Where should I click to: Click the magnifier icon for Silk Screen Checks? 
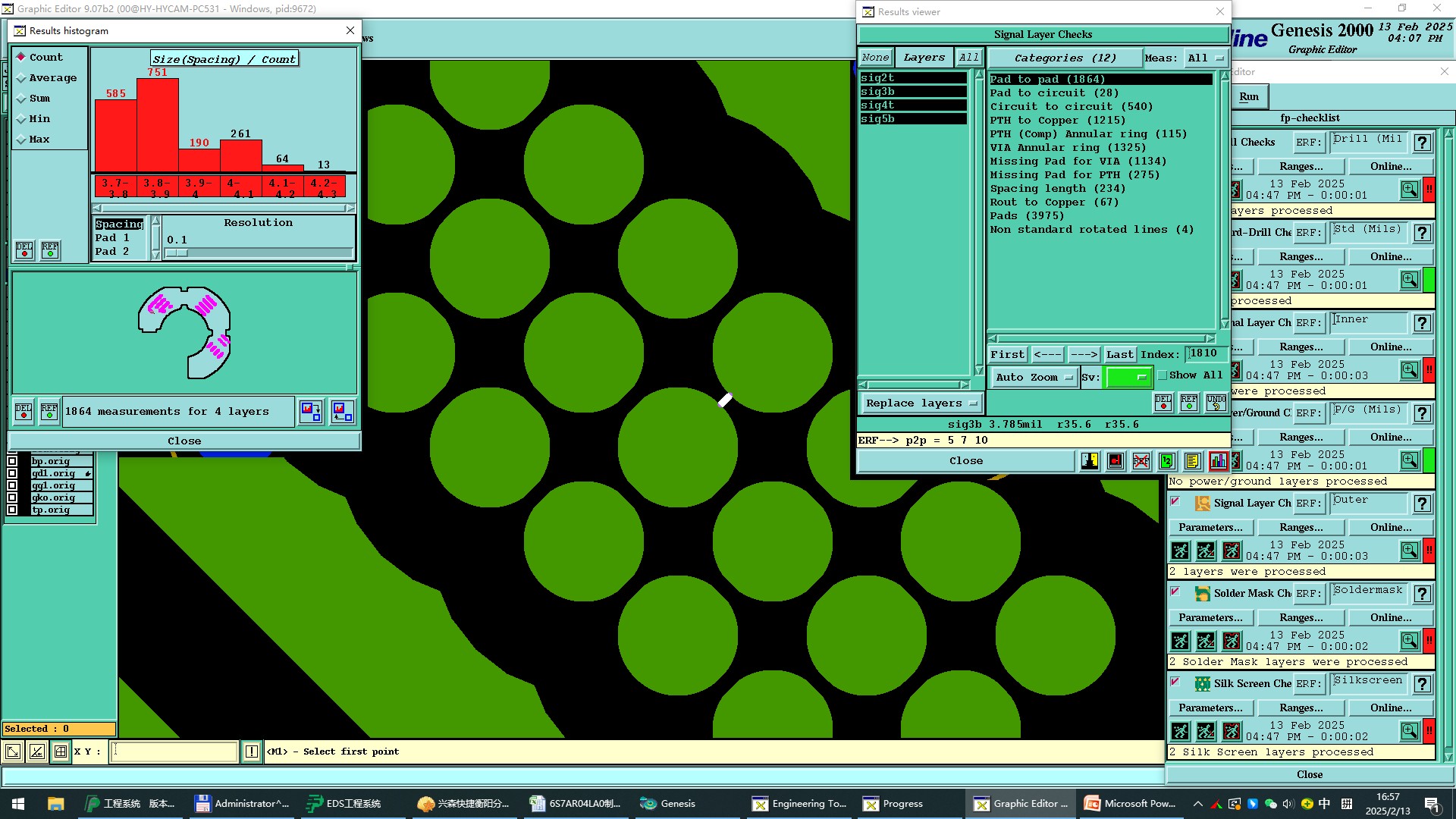pyautogui.click(x=1409, y=730)
